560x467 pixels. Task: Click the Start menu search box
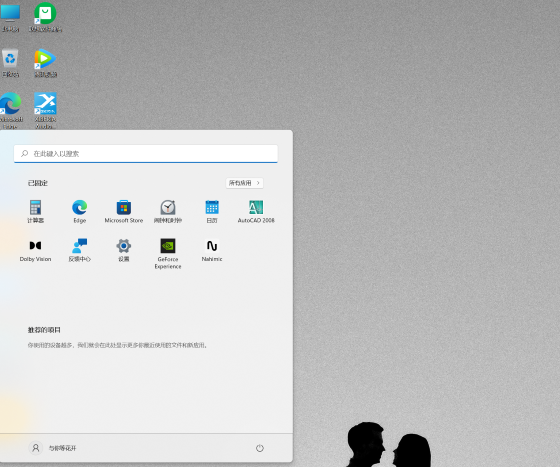pyautogui.click(x=146, y=154)
